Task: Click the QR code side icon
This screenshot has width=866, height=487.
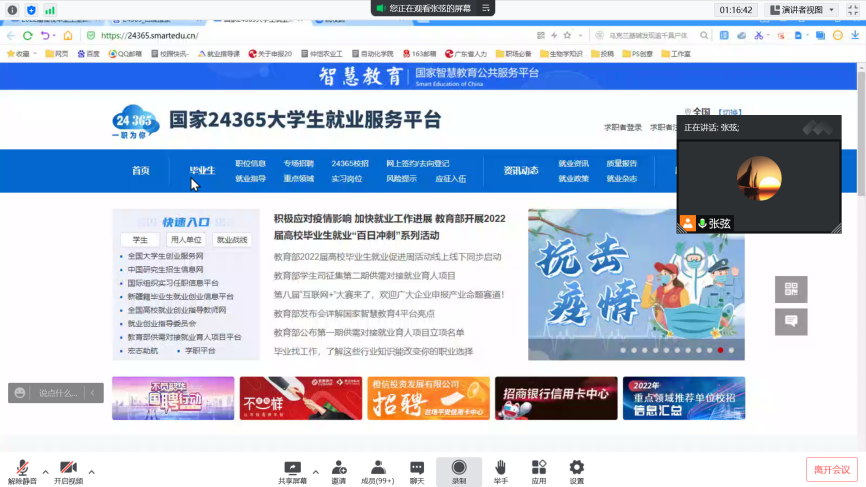Action: pyautogui.click(x=791, y=289)
